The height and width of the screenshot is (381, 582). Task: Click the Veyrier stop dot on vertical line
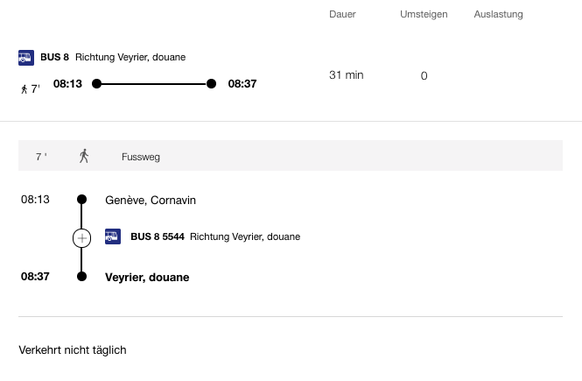point(82,276)
